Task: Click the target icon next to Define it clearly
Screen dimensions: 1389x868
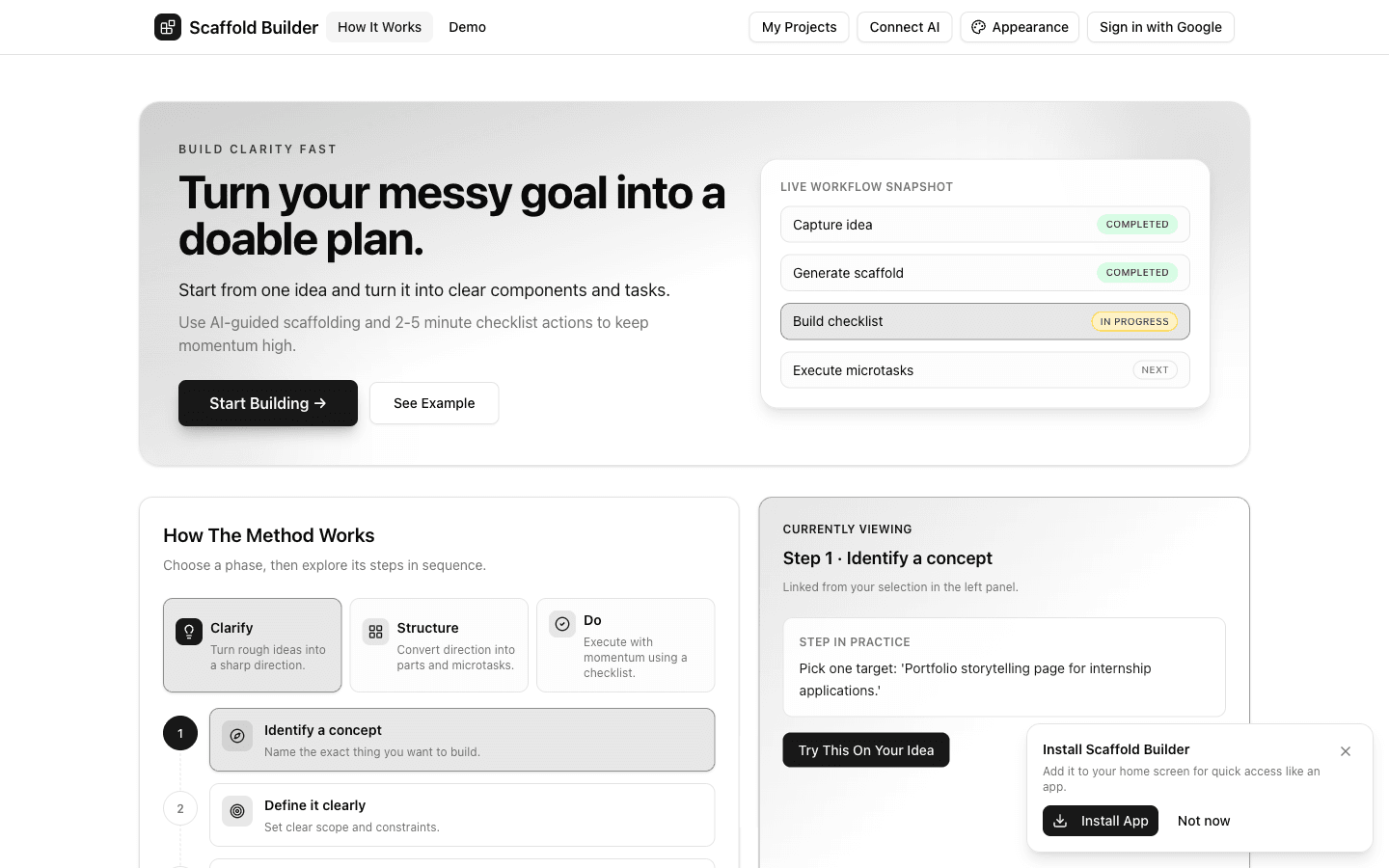Action: tap(237, 811)
